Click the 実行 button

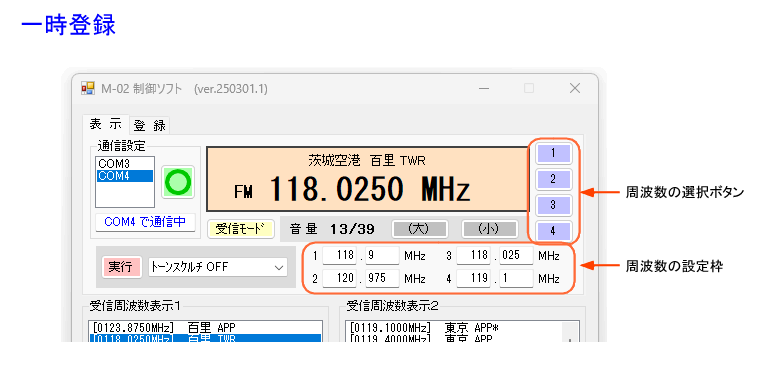click(121, 267)
